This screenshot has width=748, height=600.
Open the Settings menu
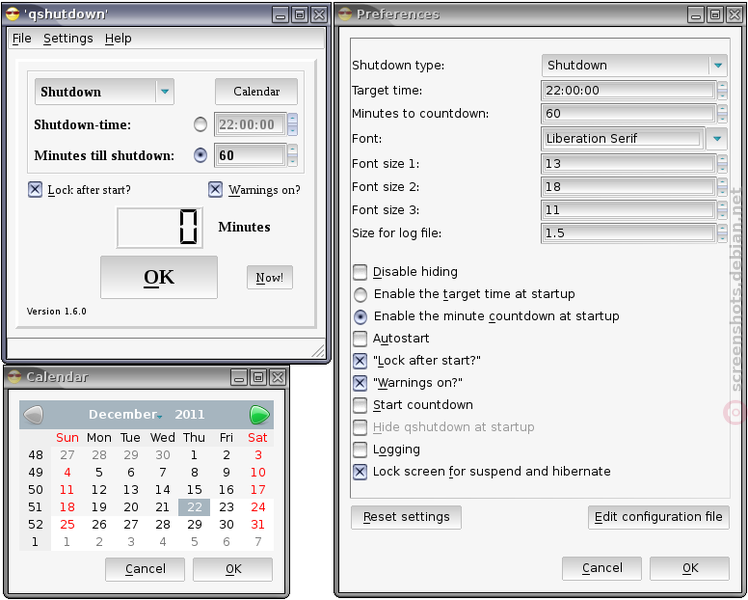[x=68, y=39]
